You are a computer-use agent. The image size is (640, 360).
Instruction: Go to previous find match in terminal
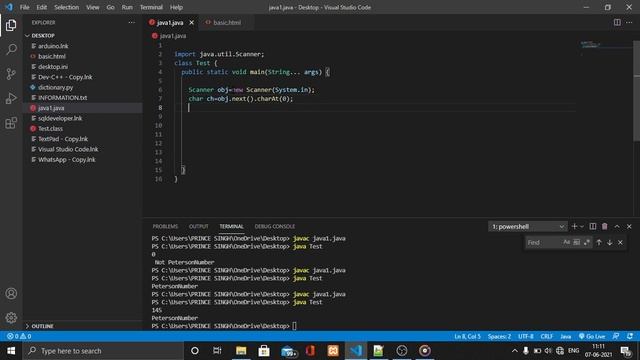pos(599,242)
